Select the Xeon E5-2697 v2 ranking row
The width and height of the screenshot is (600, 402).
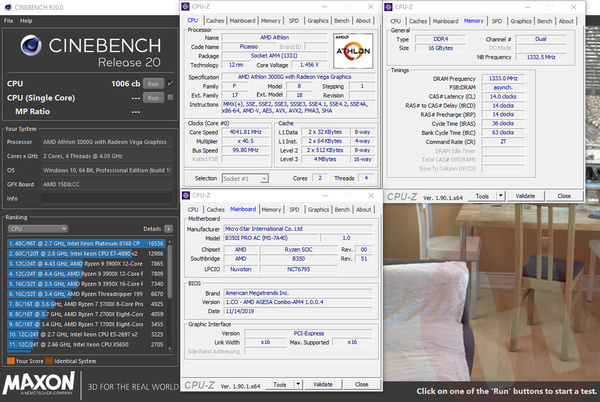(86, 334)
